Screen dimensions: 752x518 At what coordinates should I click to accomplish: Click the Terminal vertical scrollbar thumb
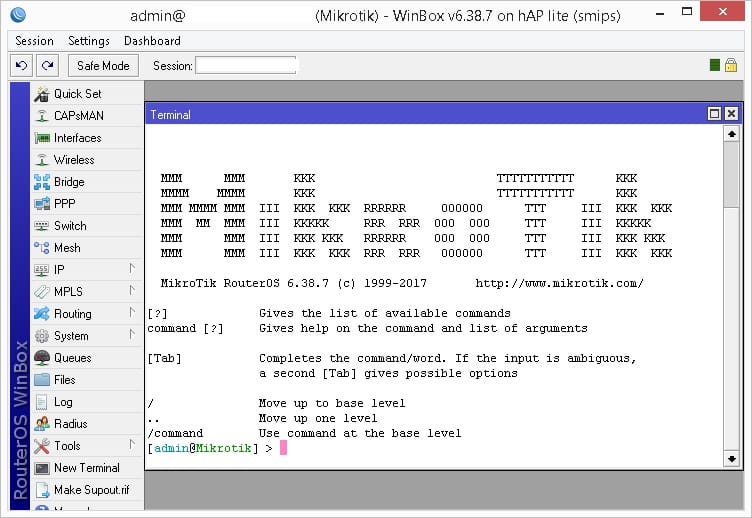tap(731, 175)
